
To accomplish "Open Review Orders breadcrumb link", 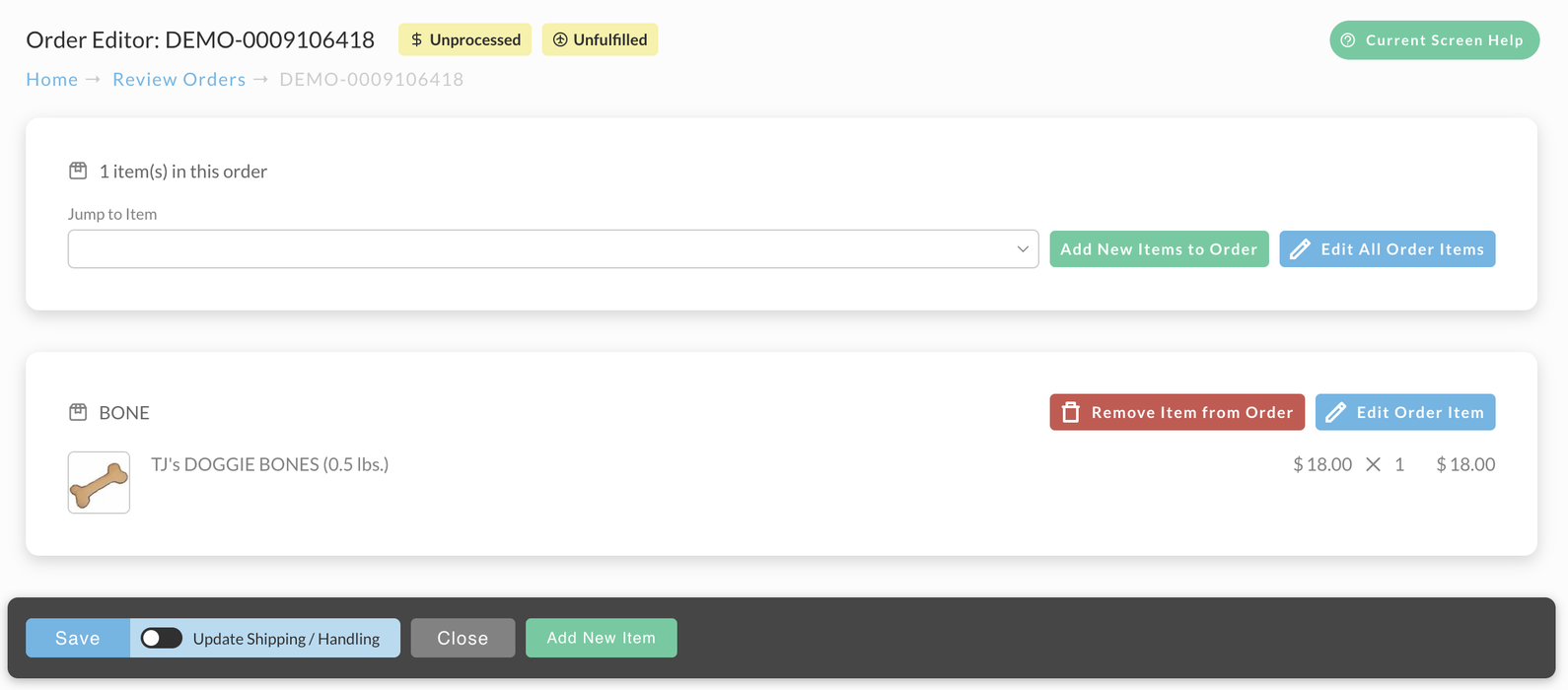I will (179, 80).
